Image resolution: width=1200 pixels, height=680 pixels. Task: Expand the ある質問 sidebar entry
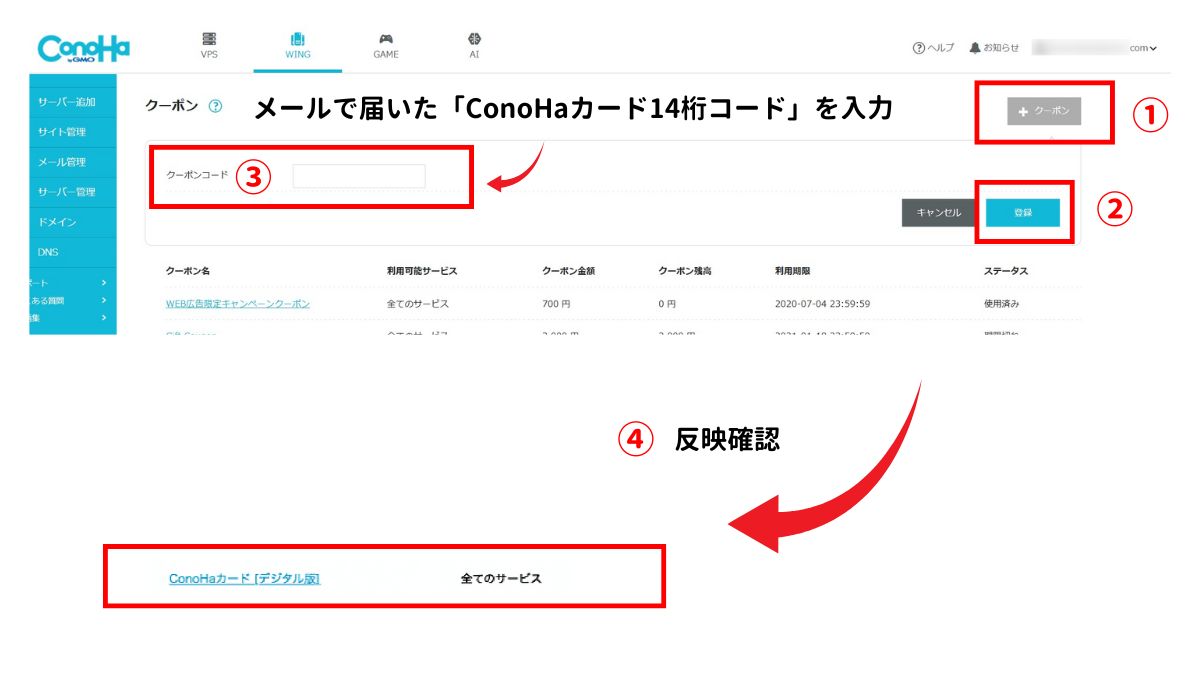[x=73, y=300]
